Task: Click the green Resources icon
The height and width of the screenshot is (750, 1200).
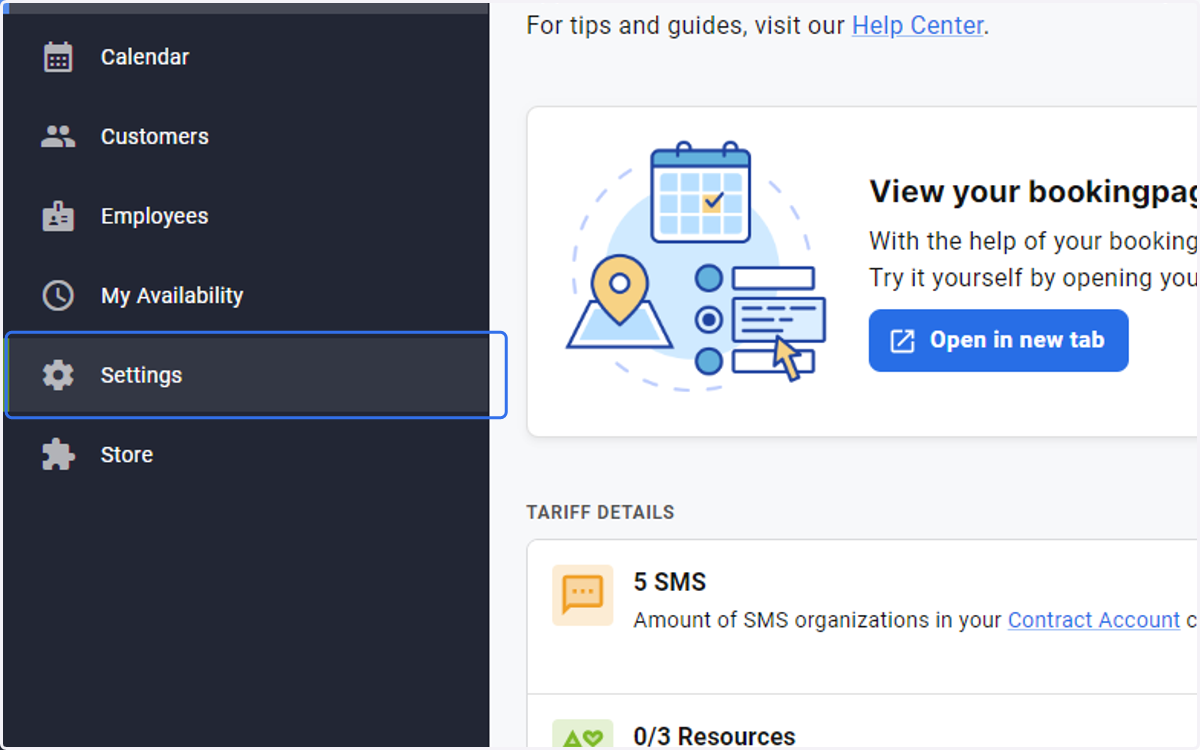Action: (x=582, y=735)
